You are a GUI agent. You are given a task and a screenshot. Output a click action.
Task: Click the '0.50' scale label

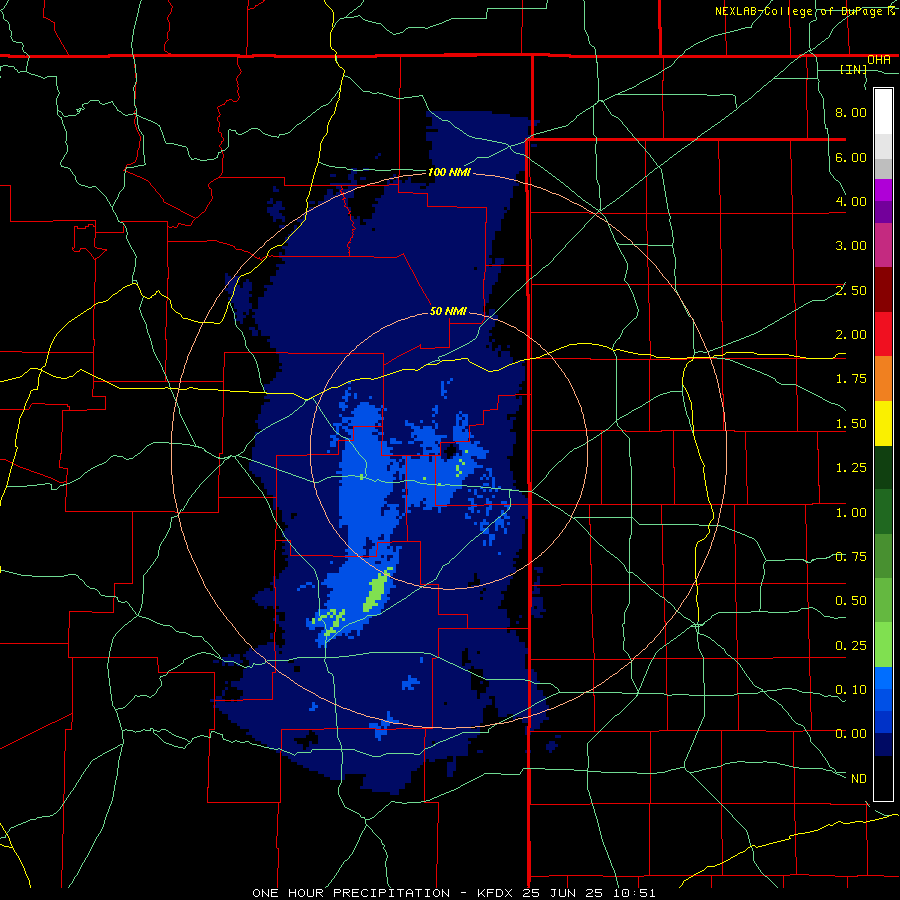point(851,601)
